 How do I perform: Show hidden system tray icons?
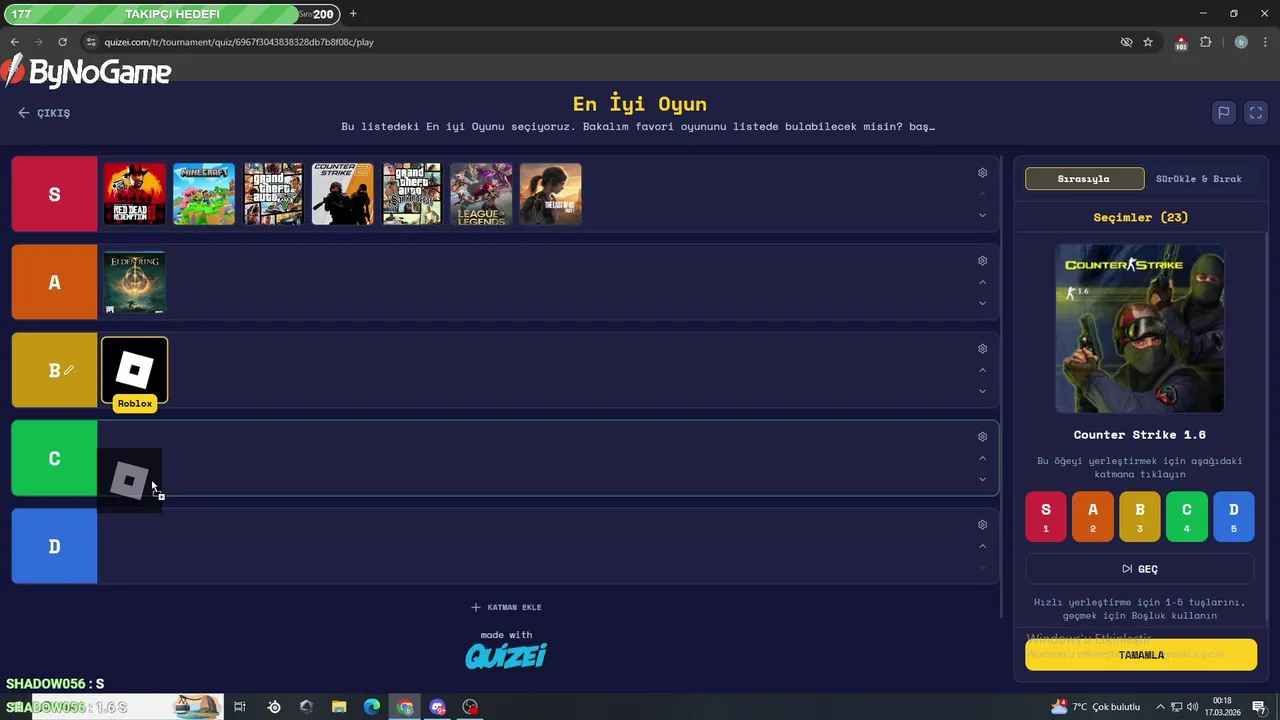(x=1162, y=707)
